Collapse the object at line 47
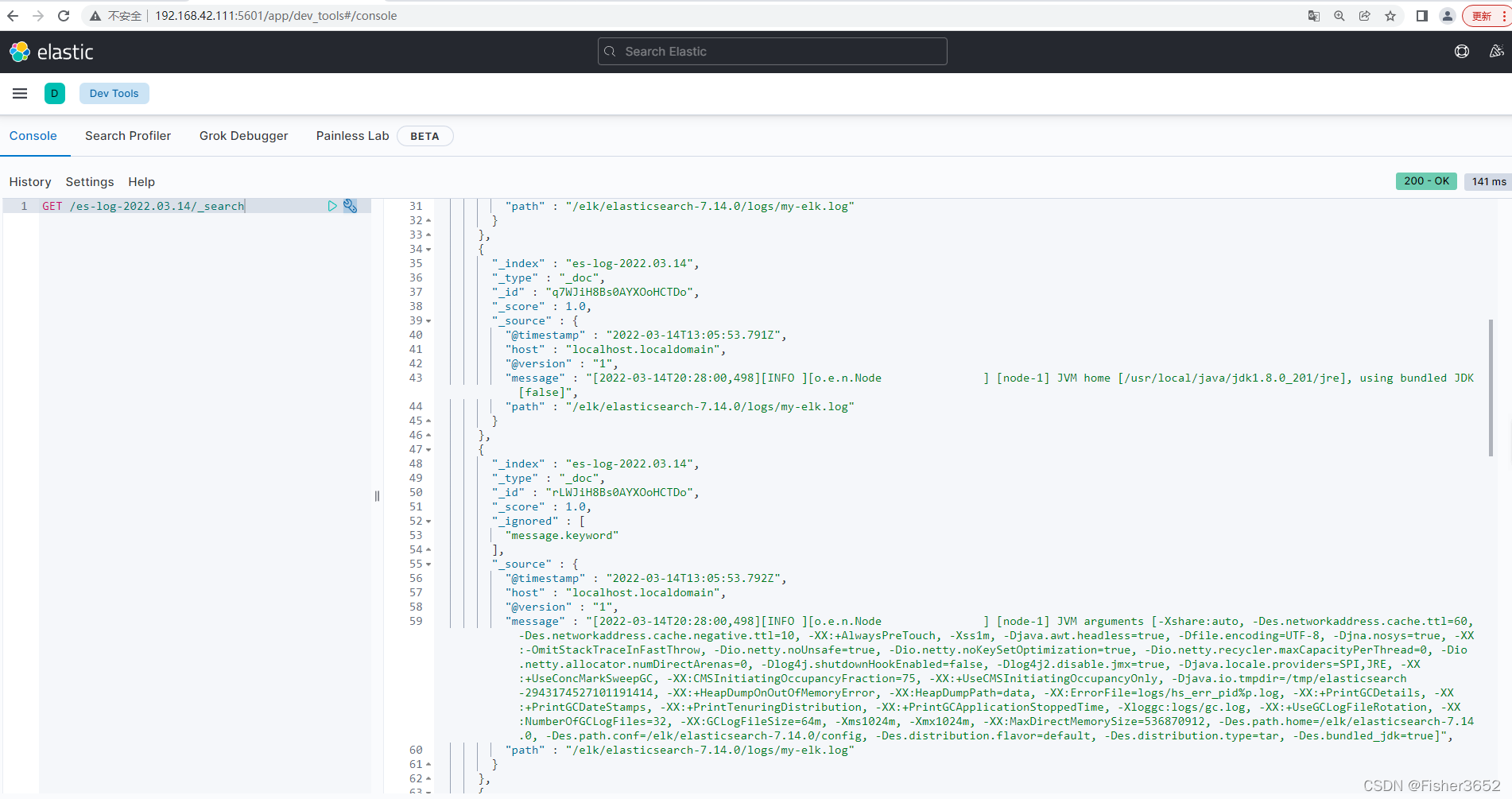The width and height of the screenshot is (1512, 799). 428,450
